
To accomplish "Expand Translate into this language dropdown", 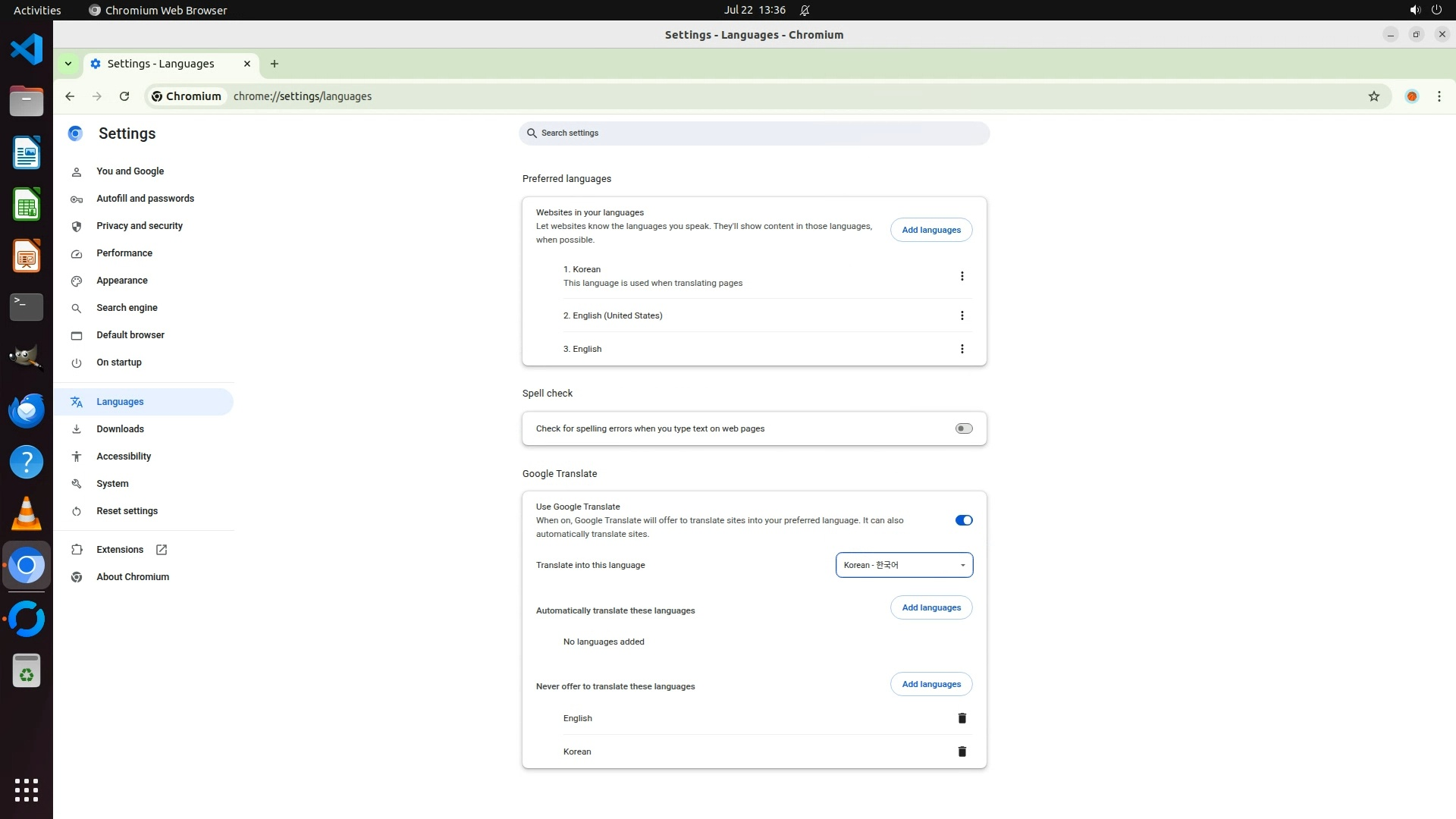I will point(904,565).
